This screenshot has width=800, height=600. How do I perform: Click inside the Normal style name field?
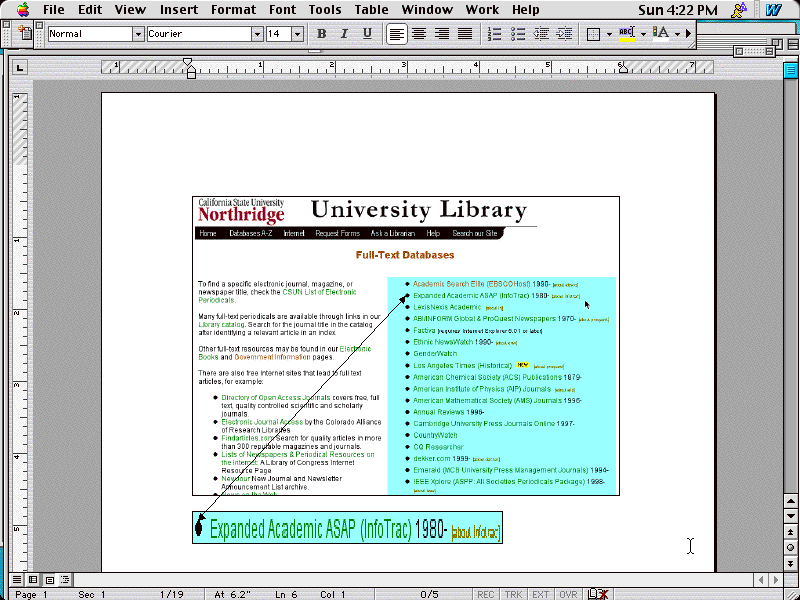(90, 34)
